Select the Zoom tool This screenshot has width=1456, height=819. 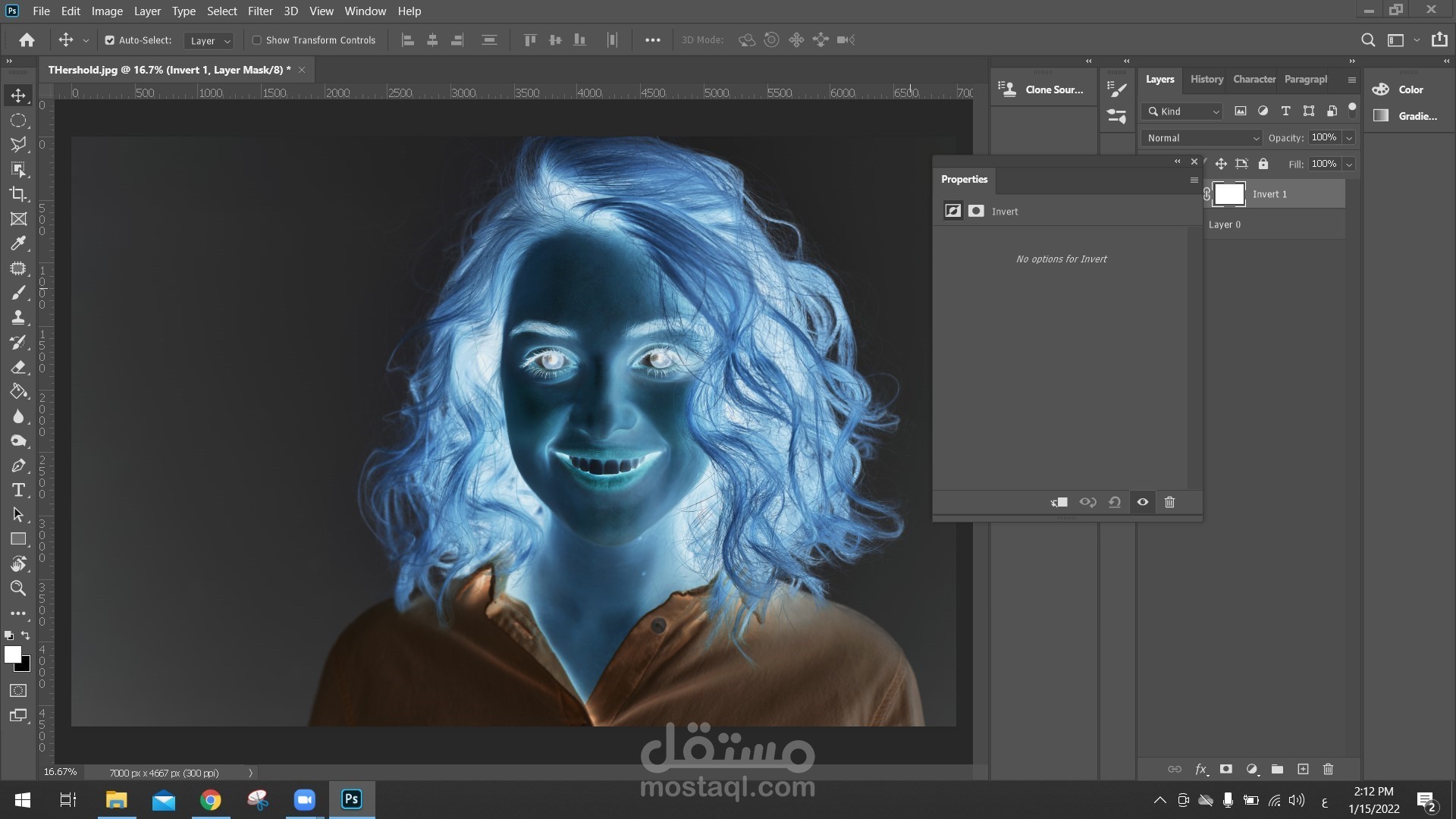(18, 588)
